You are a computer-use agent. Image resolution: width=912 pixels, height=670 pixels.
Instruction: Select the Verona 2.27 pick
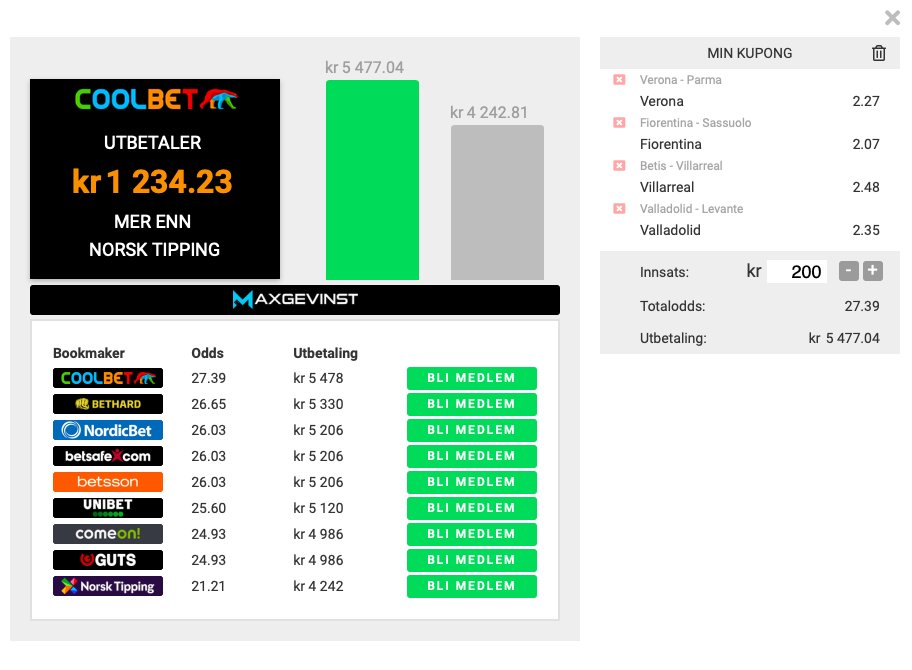click(x=759, y=101)
